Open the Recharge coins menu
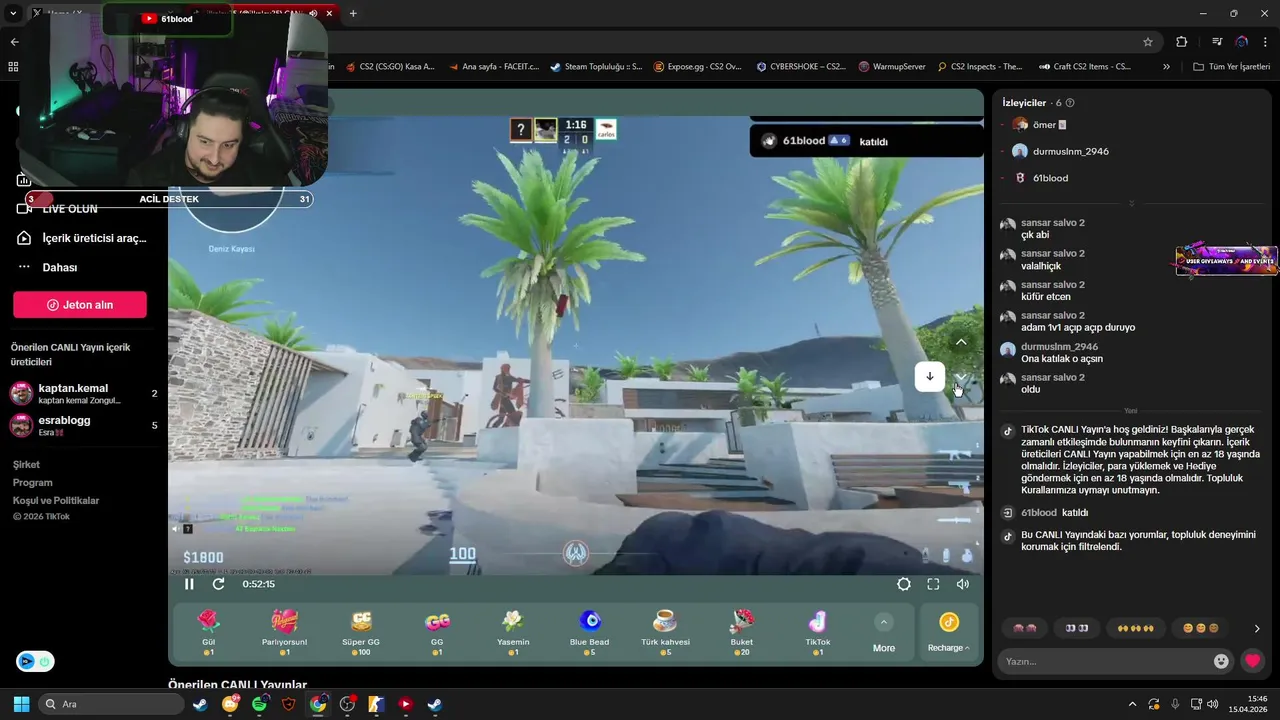This screenshot has width=1280, height=720. (x=949, y=633)
